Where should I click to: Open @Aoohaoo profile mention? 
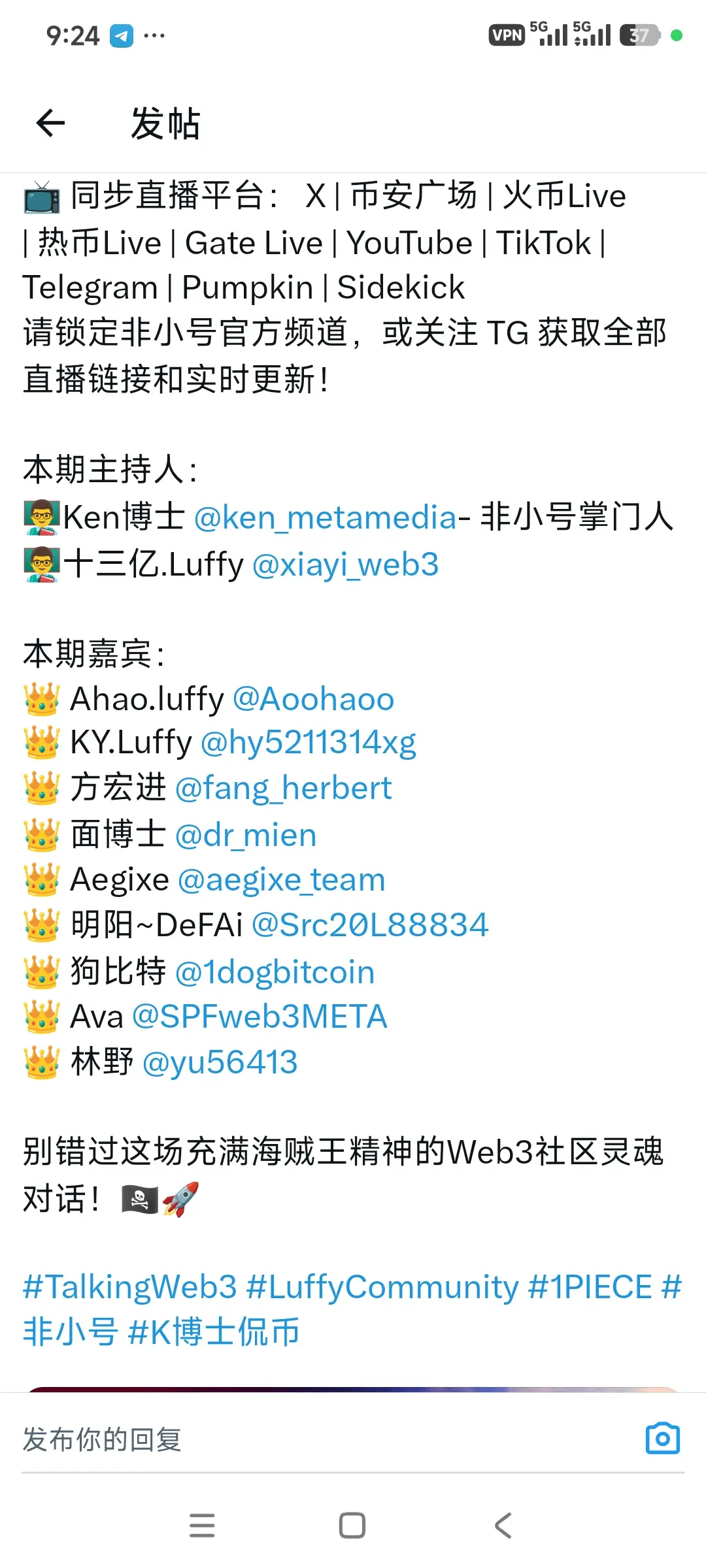click(313, 699)
